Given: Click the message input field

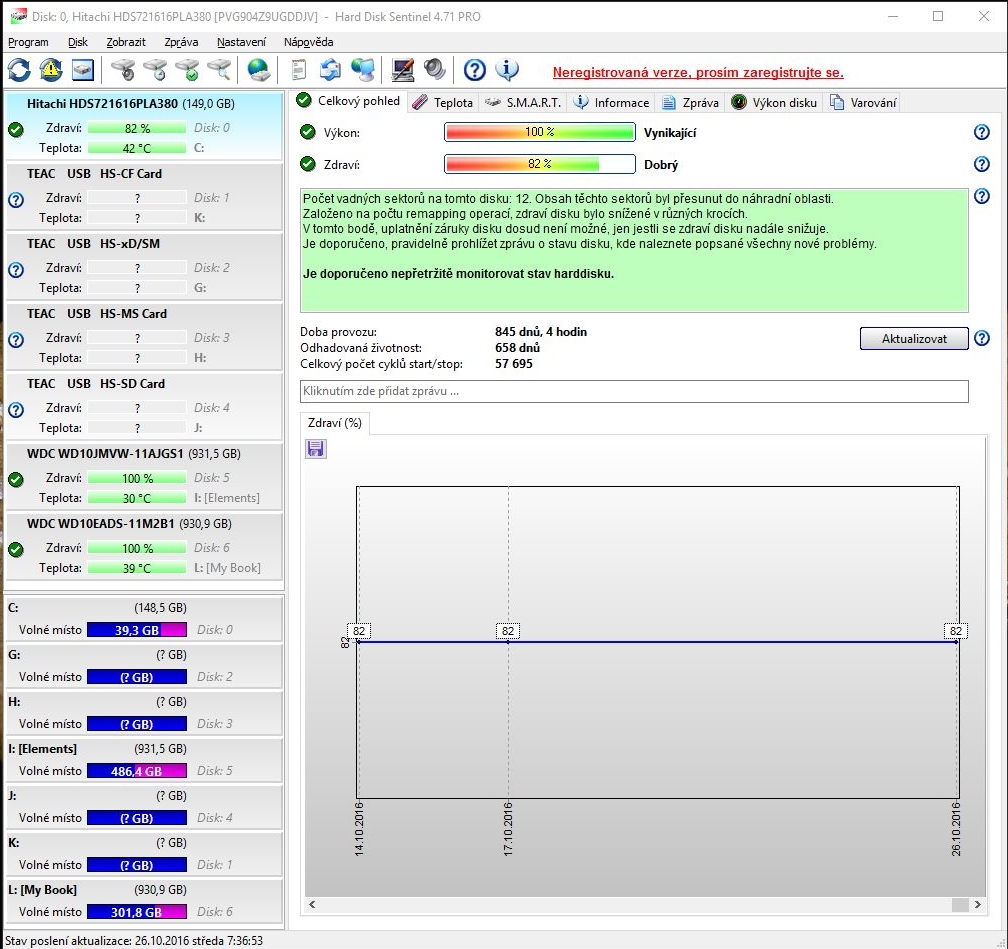Looking at the screenshot, I should coord(634,391).
